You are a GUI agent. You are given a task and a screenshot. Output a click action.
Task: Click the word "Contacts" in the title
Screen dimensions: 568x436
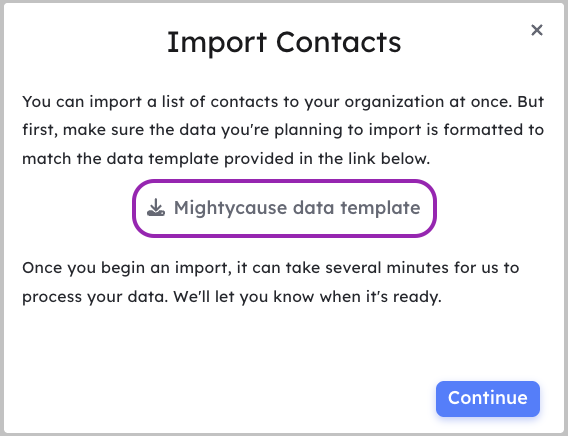pyautogui.click(x=339, y=42)
